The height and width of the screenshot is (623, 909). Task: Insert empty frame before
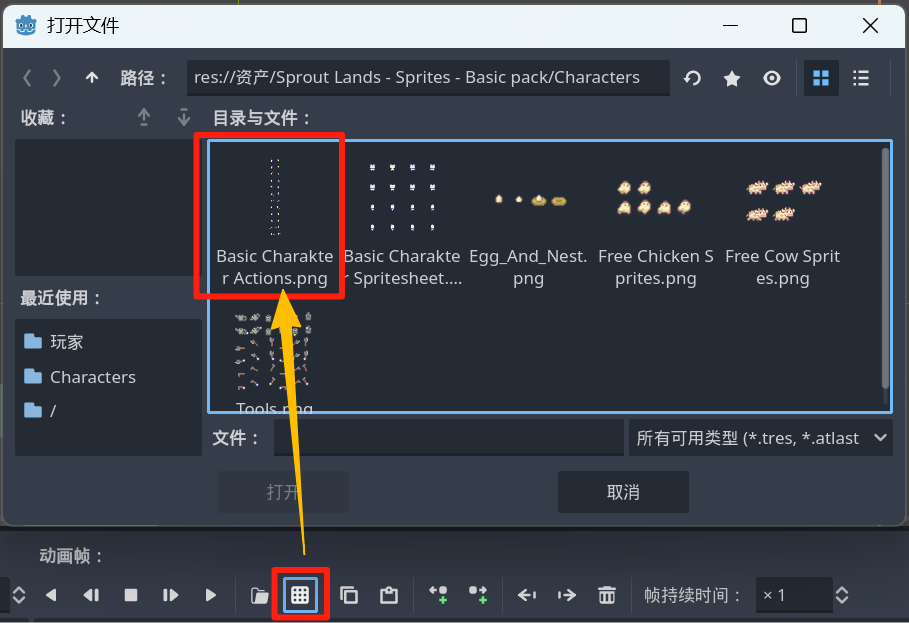point(438,595)
